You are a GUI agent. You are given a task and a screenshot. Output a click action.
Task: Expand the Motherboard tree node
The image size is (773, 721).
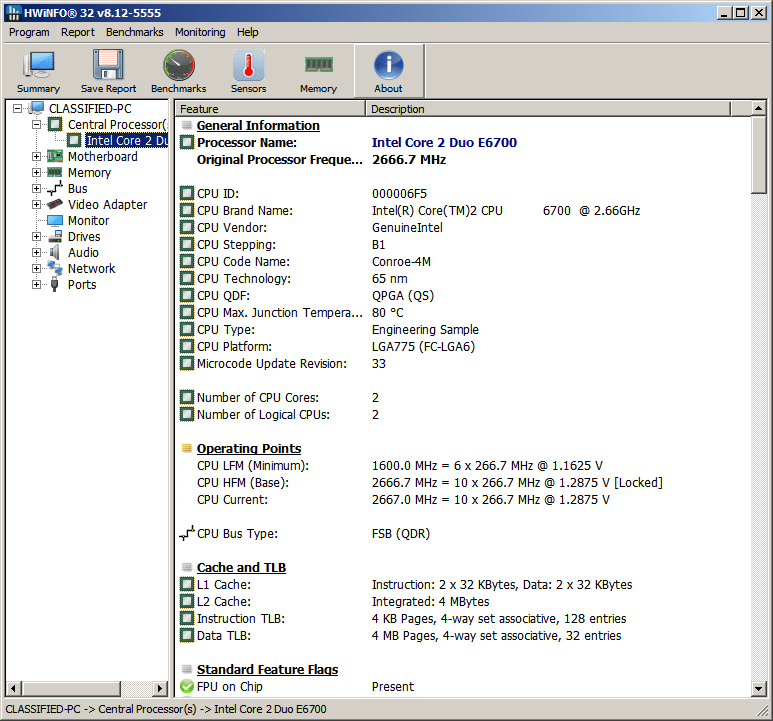36,156
